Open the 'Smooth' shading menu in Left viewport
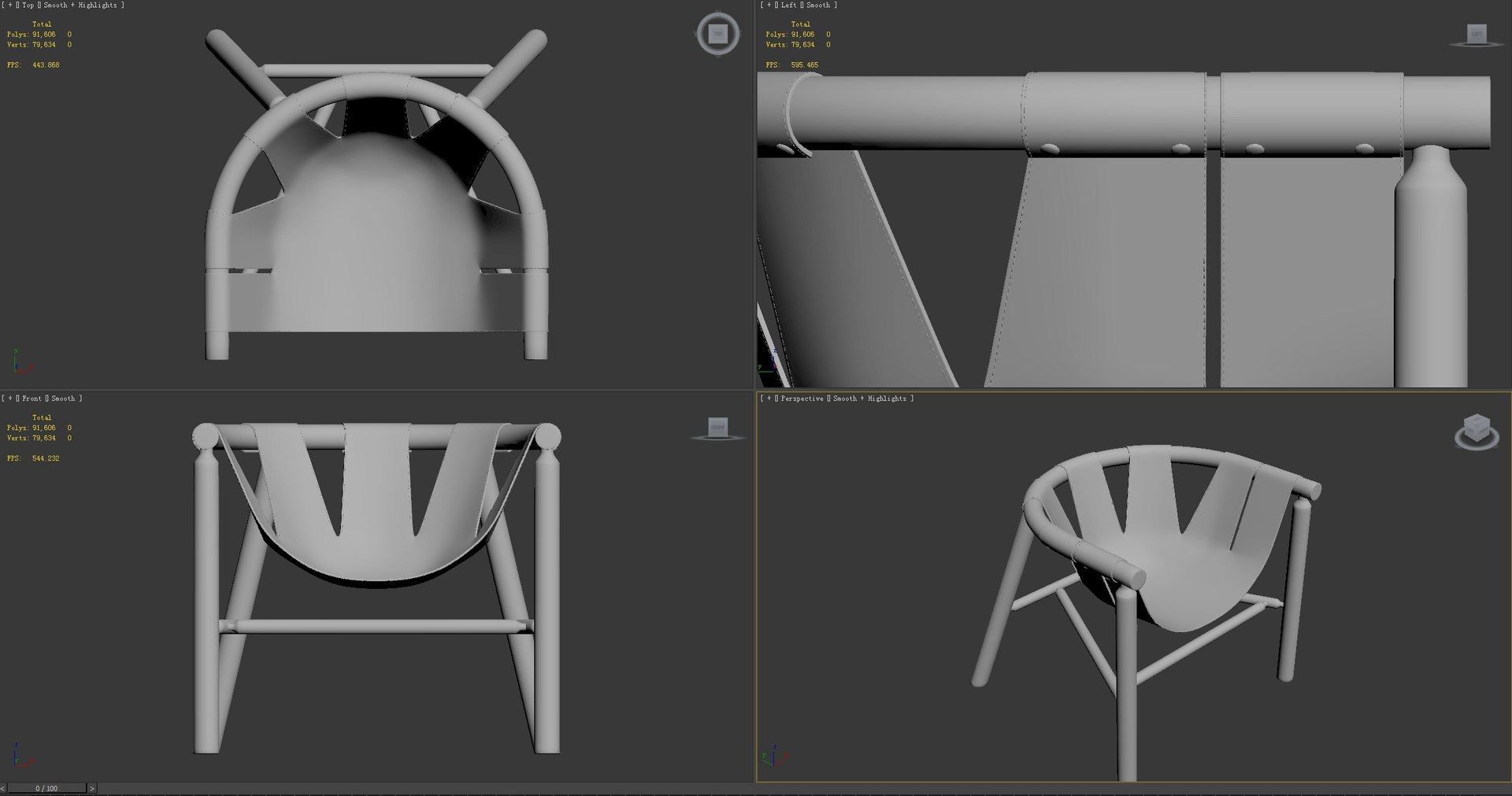The width and height of the screenshot is (1512, 796). pyautogui.click(x=818, y=6)
